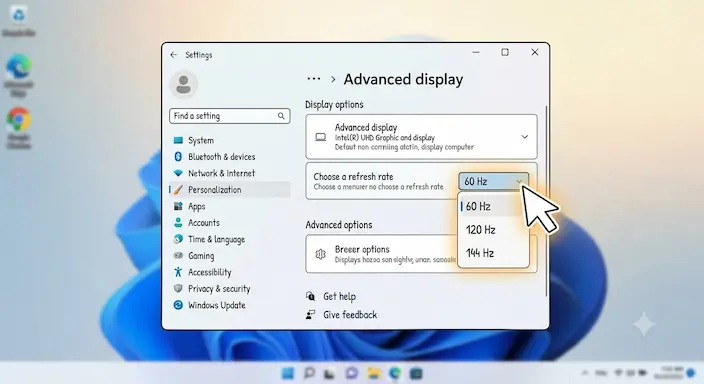Open Network & internet category
704x384 pixels.
pos(229,173)
